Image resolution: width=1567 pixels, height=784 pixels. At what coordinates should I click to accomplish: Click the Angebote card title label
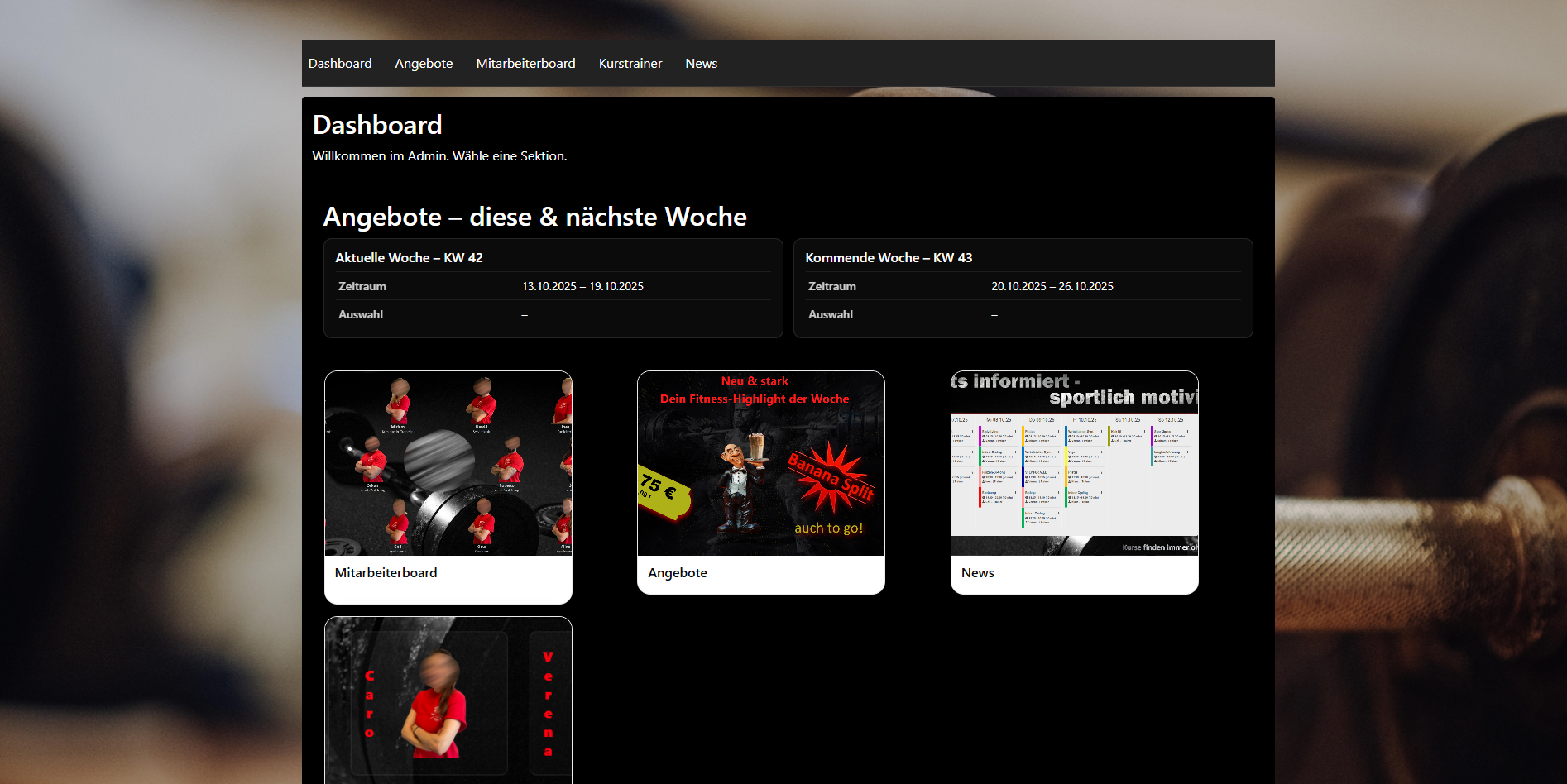(x=677, y=573)
